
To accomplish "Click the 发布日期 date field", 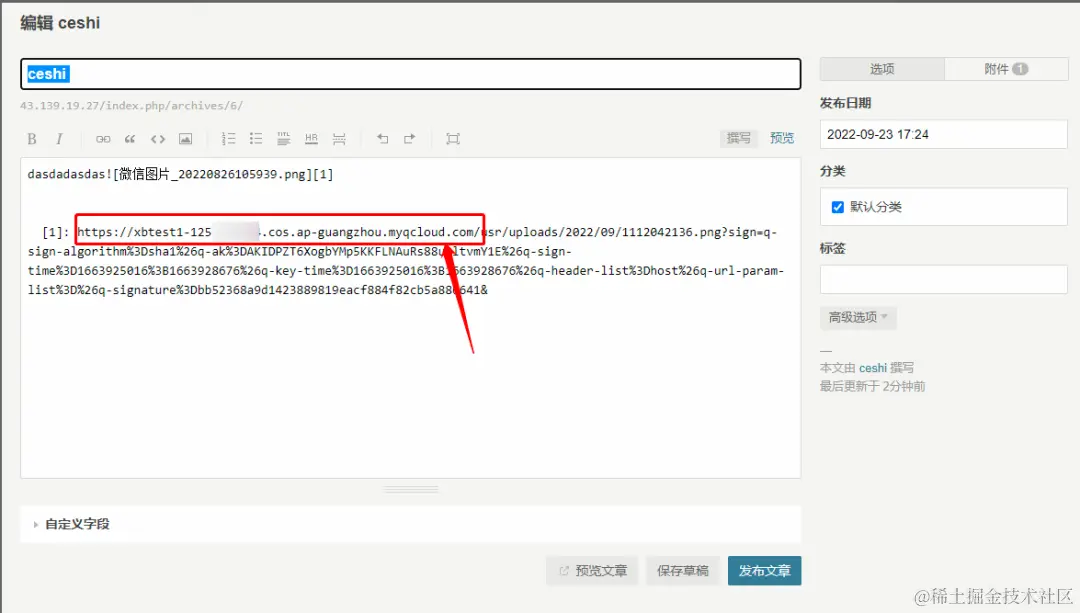I will click(x=944, y=134).
